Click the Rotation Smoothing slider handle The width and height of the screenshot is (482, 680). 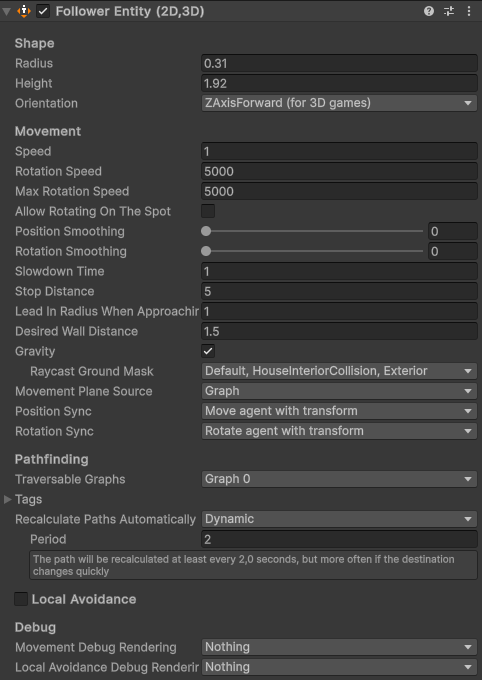click(206, 251)
